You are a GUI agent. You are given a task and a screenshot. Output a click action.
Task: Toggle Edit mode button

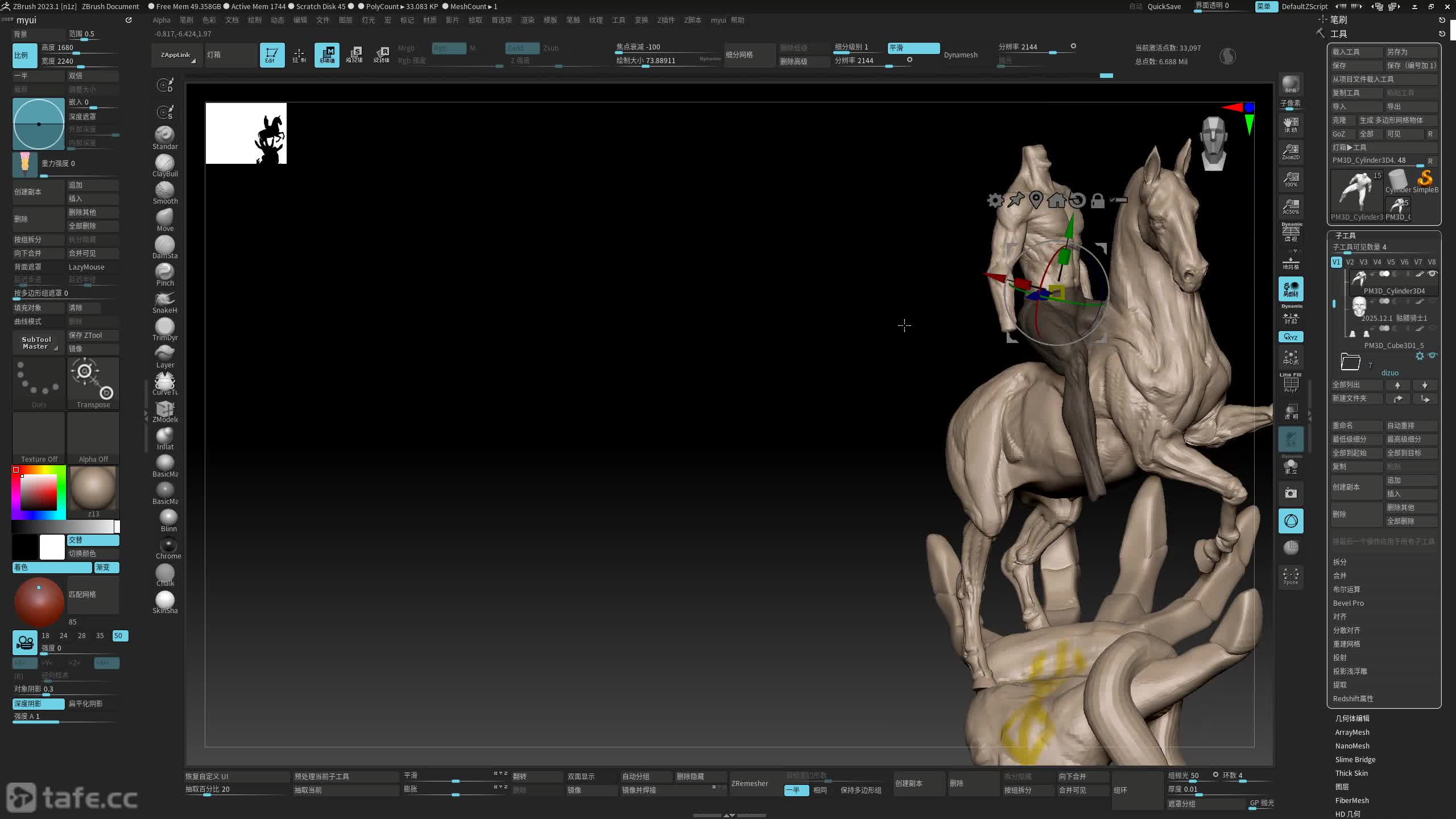coord(272,55)
